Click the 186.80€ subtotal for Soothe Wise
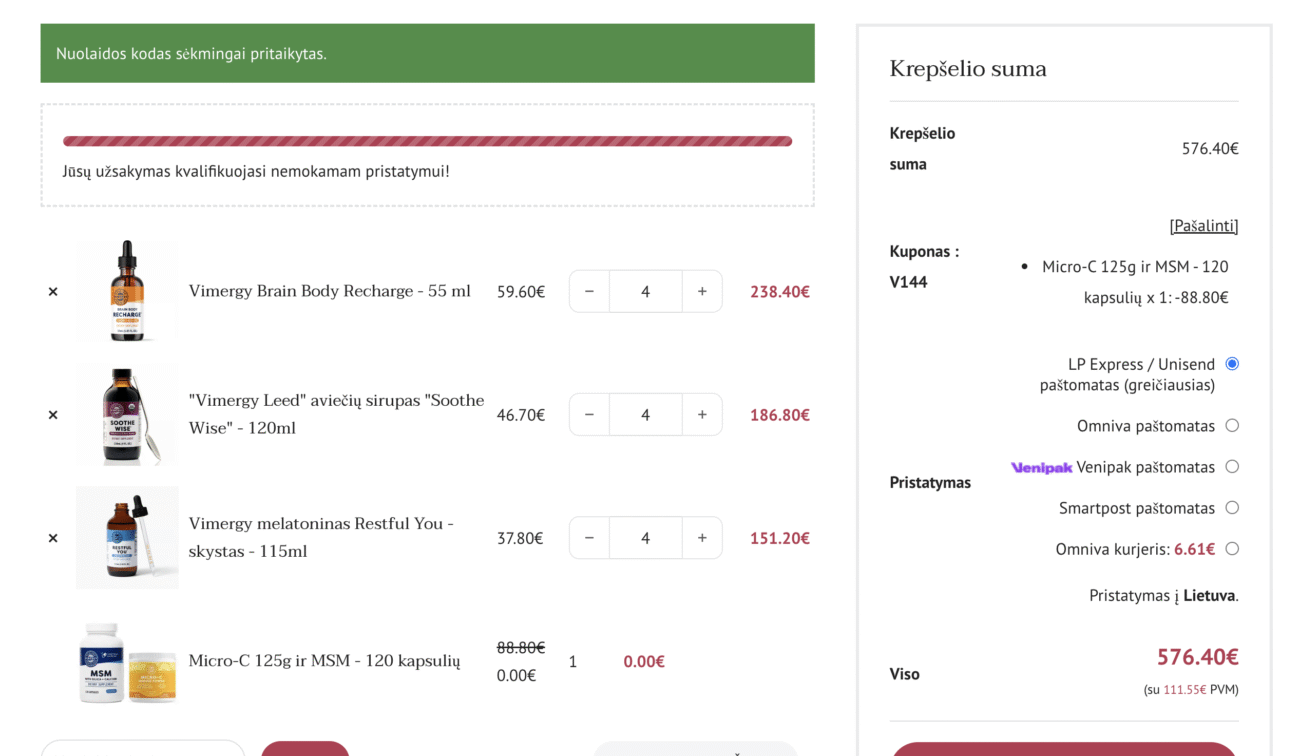1300x756 pixels. pyautogui.click(x=780, y=415)
